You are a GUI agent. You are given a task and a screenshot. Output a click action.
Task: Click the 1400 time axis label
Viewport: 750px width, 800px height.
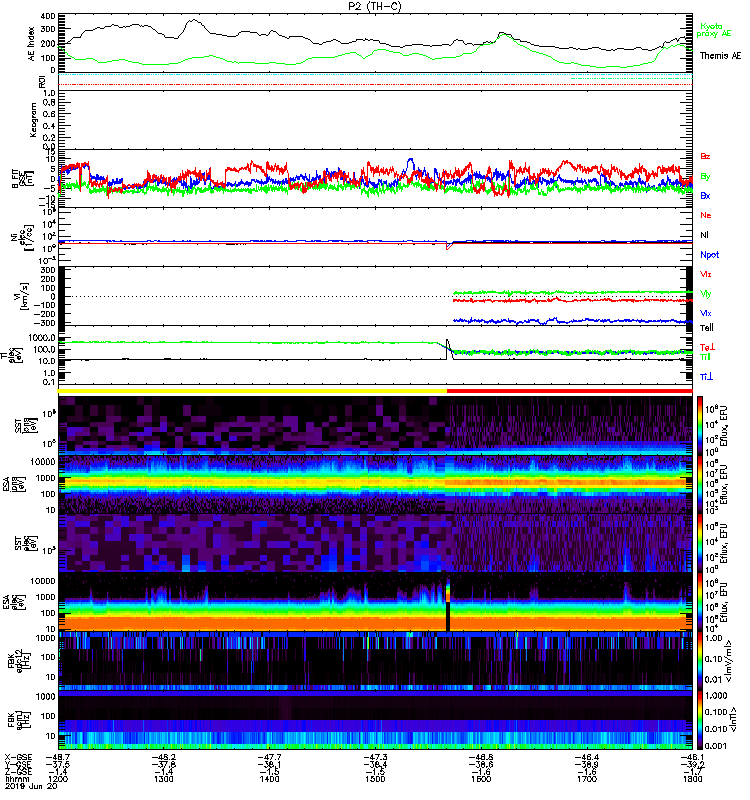pos(269,779)
